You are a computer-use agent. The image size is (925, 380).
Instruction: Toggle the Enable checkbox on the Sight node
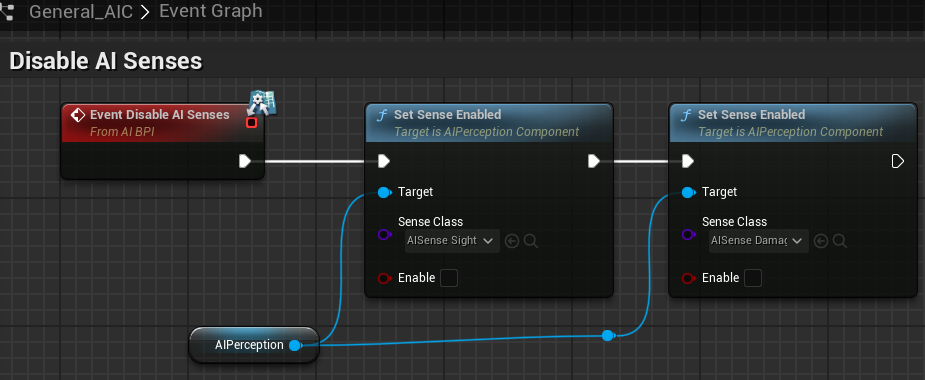tap(449, 278)
